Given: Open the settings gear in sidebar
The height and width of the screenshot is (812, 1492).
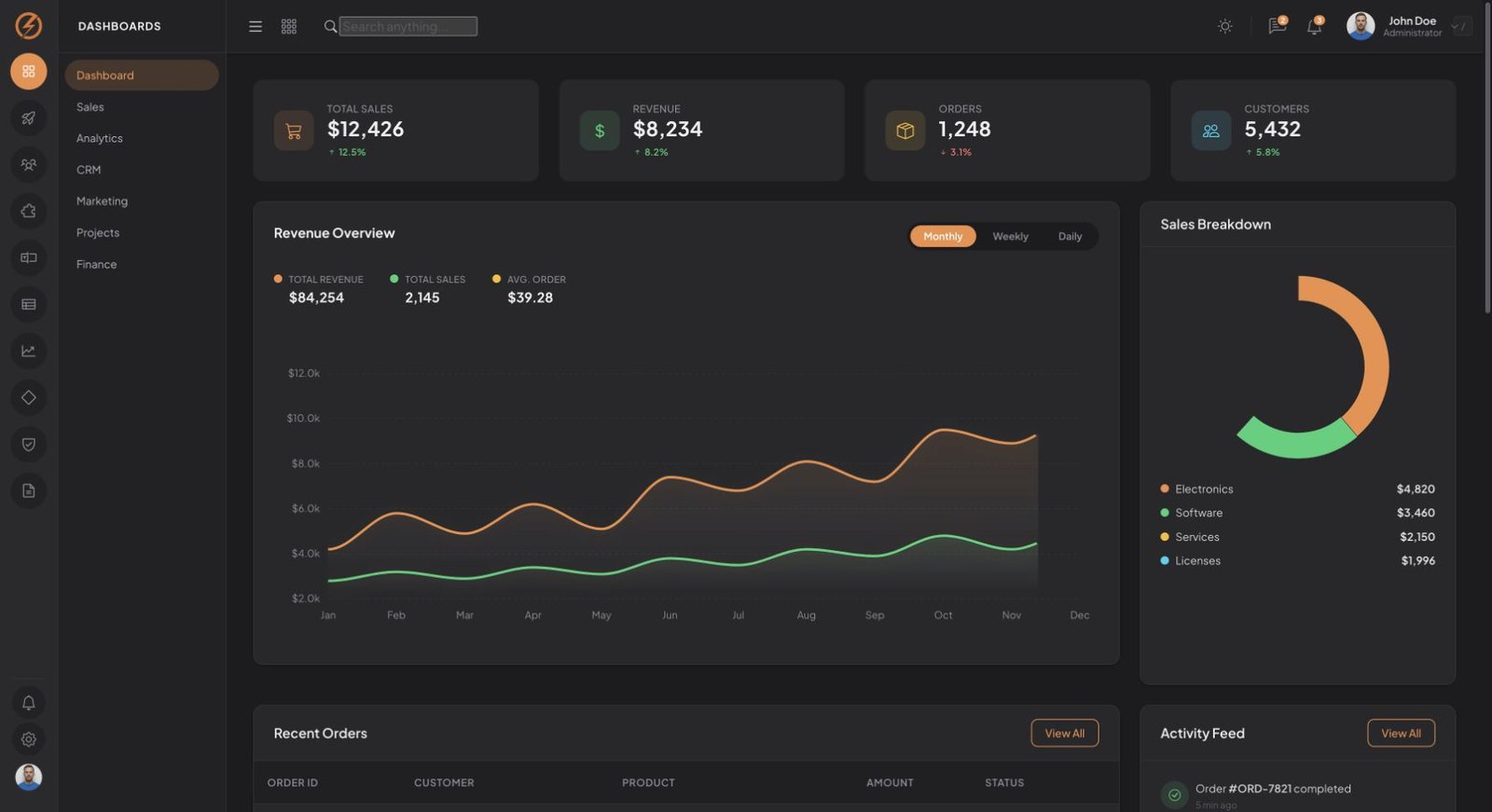Looking at the screenshot, I should (29, 739).
